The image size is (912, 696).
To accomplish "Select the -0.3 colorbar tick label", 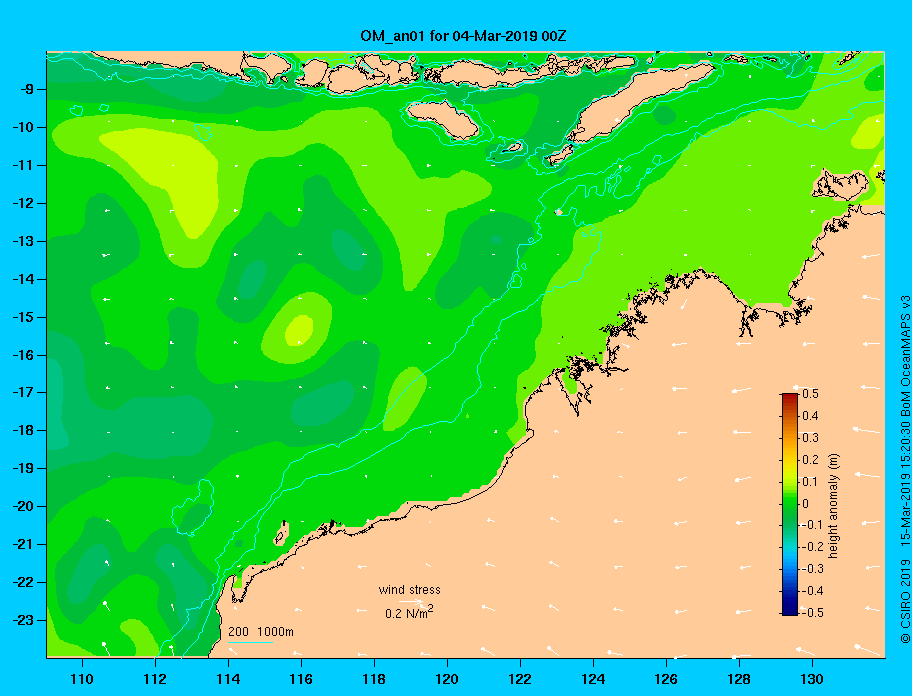I will coord(813,569).
